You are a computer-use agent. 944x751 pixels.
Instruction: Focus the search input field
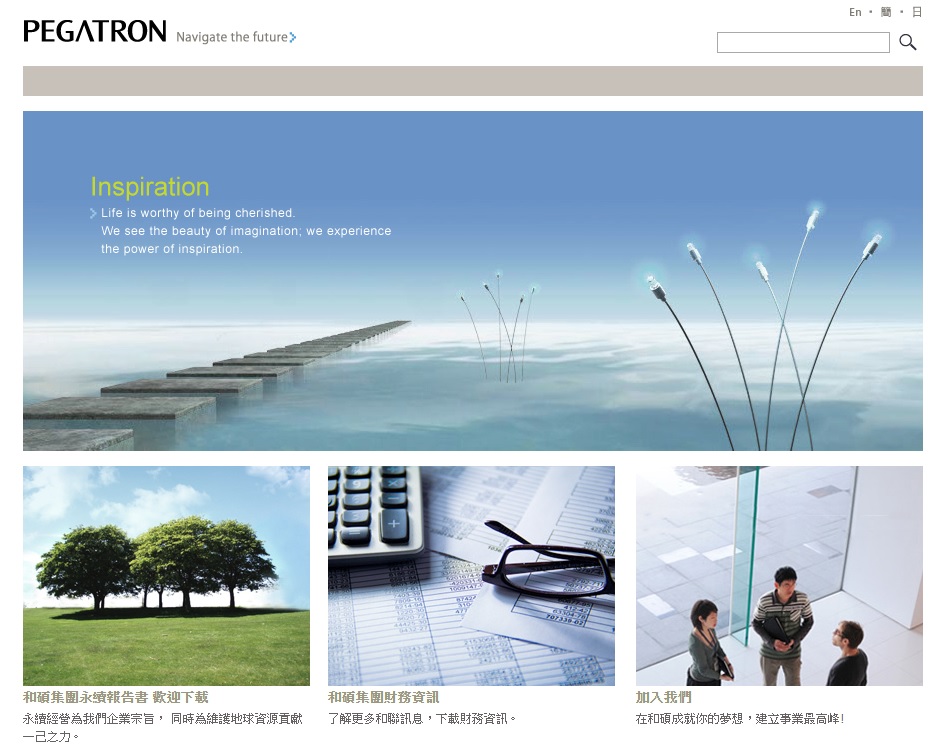pyautogui.click(x=803, y=42)
